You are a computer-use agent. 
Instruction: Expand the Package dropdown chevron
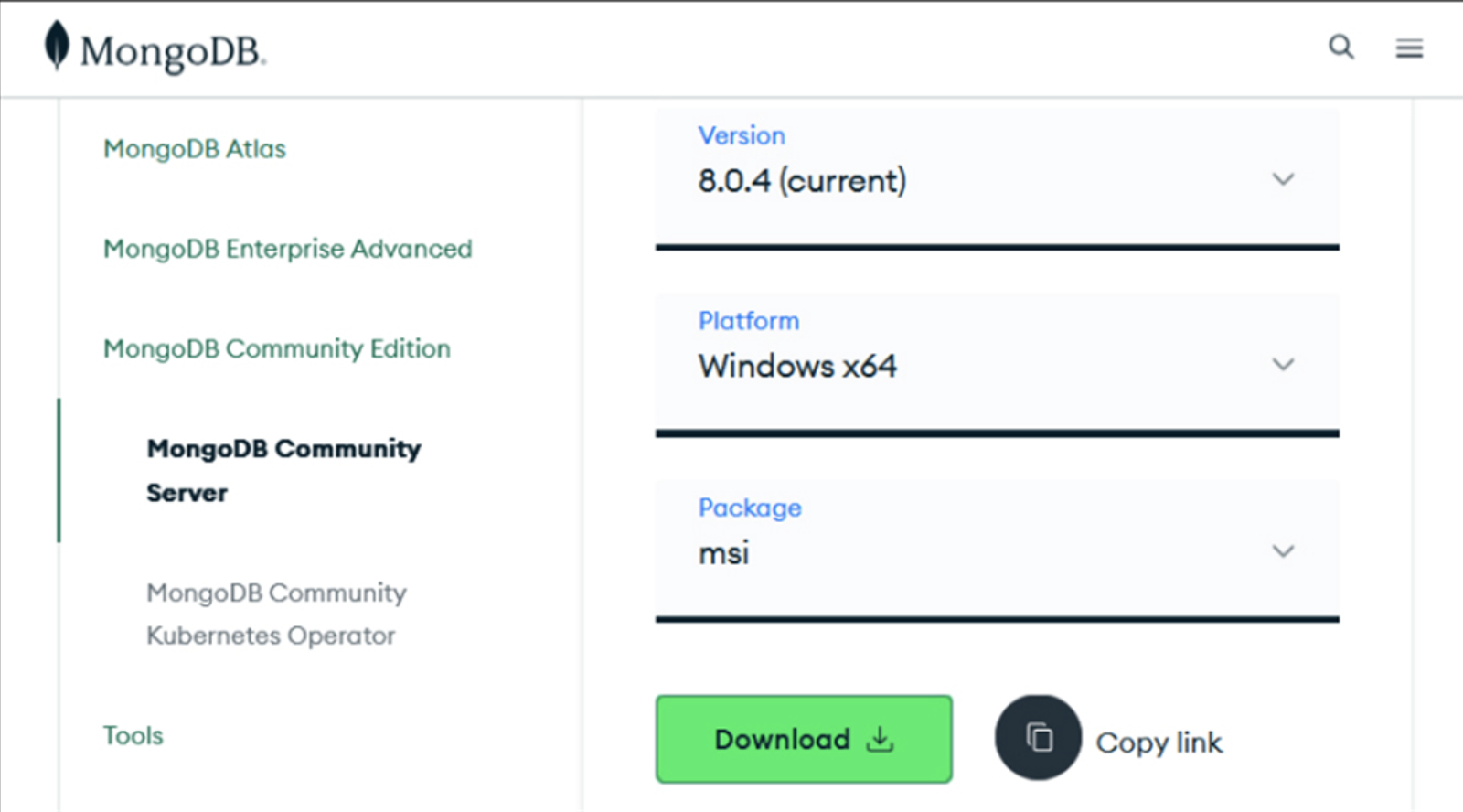[1284, 551]
